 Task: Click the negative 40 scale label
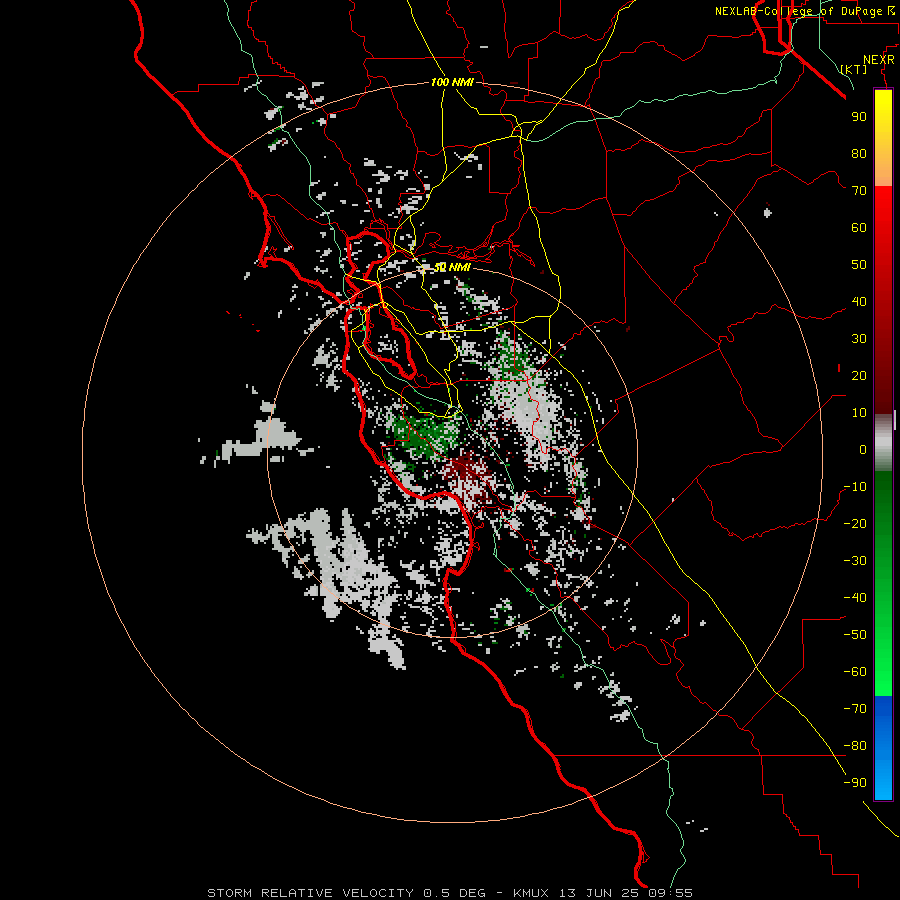pyautogui.click(x=855, y=598)
